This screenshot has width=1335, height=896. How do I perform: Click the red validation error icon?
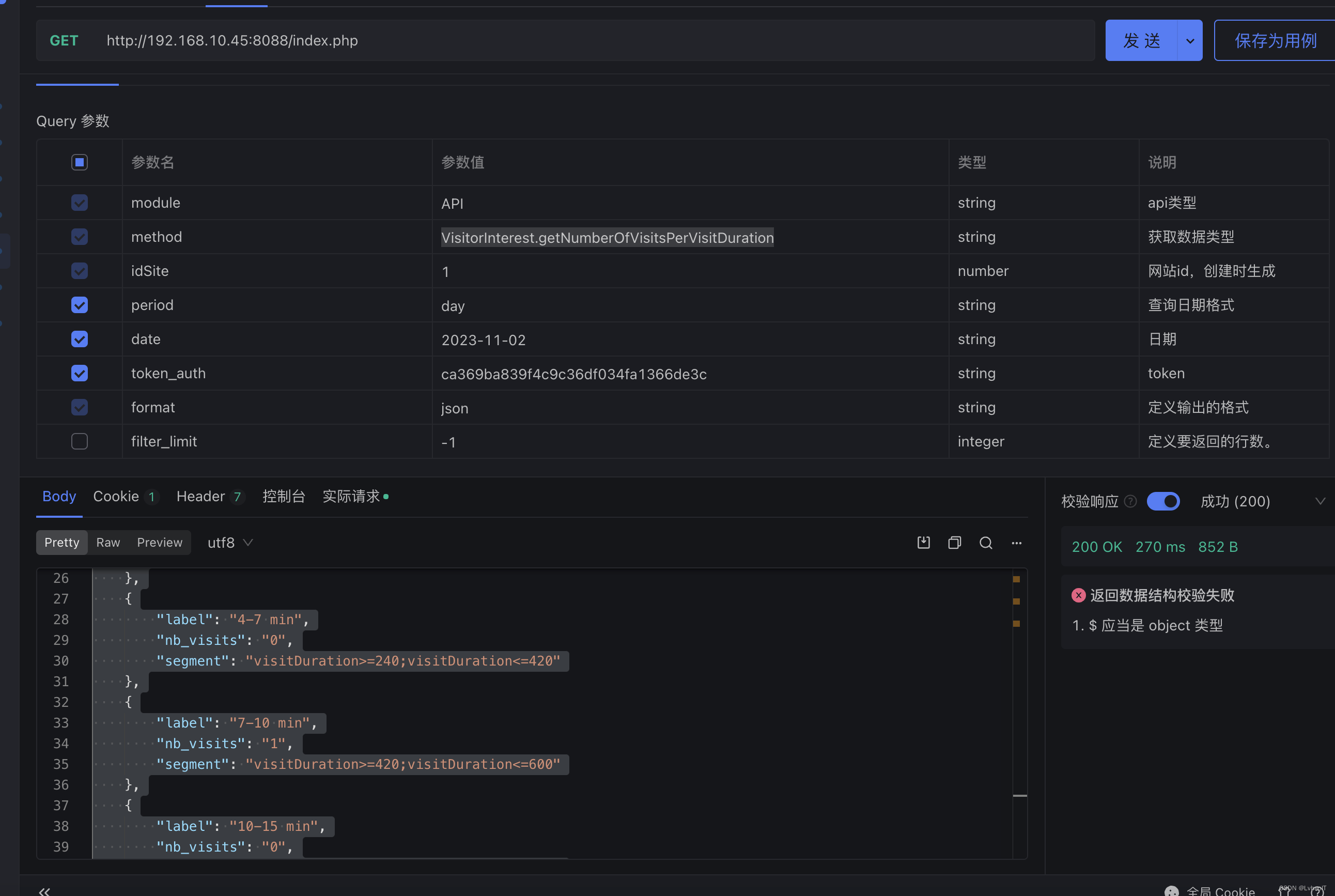click(1078, 595)
